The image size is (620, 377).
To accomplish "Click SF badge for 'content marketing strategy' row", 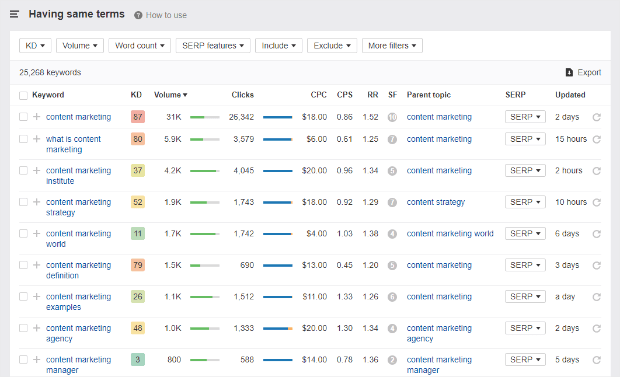I will point(392,202).
